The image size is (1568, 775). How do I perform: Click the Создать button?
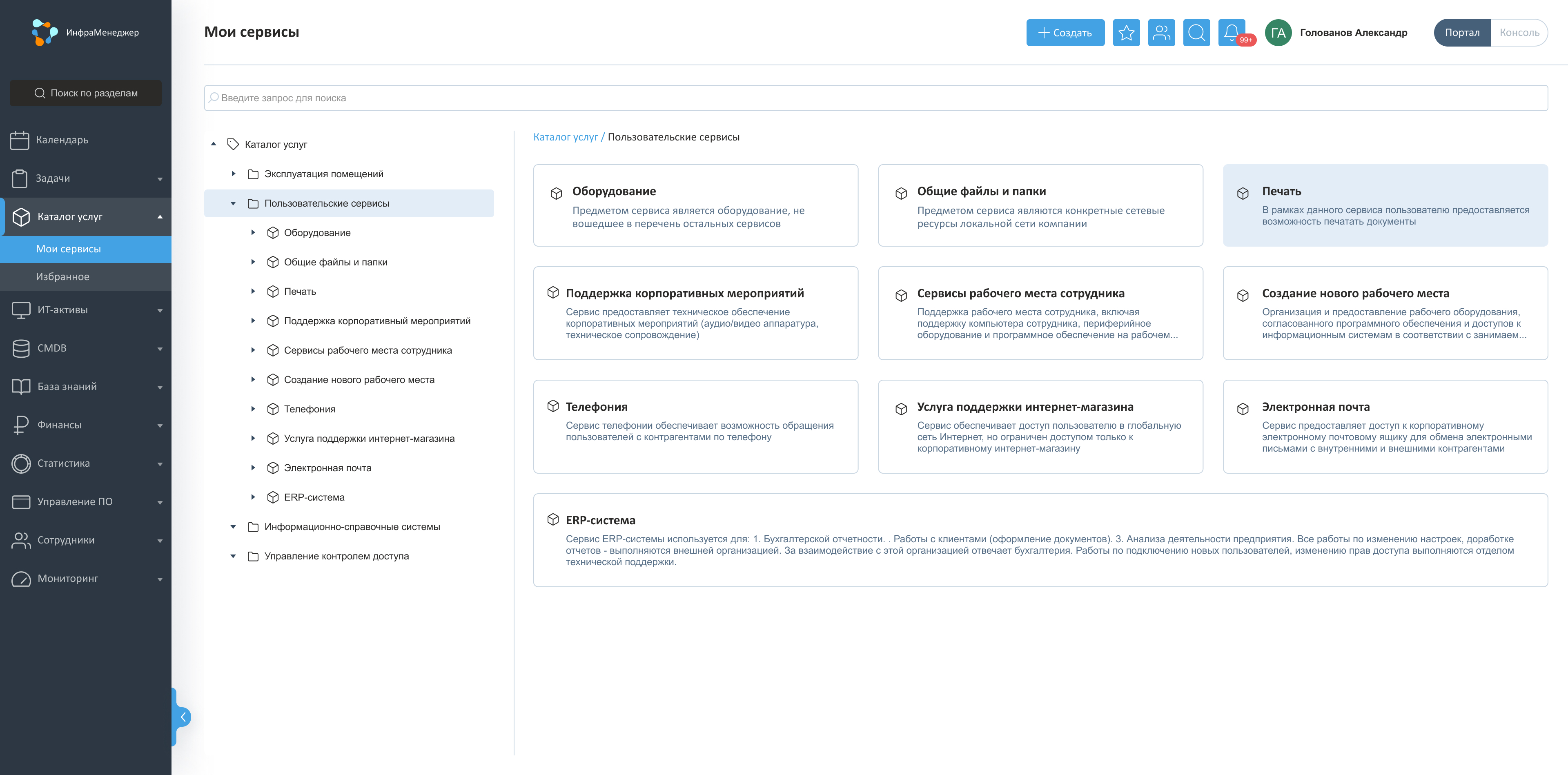1065,33
